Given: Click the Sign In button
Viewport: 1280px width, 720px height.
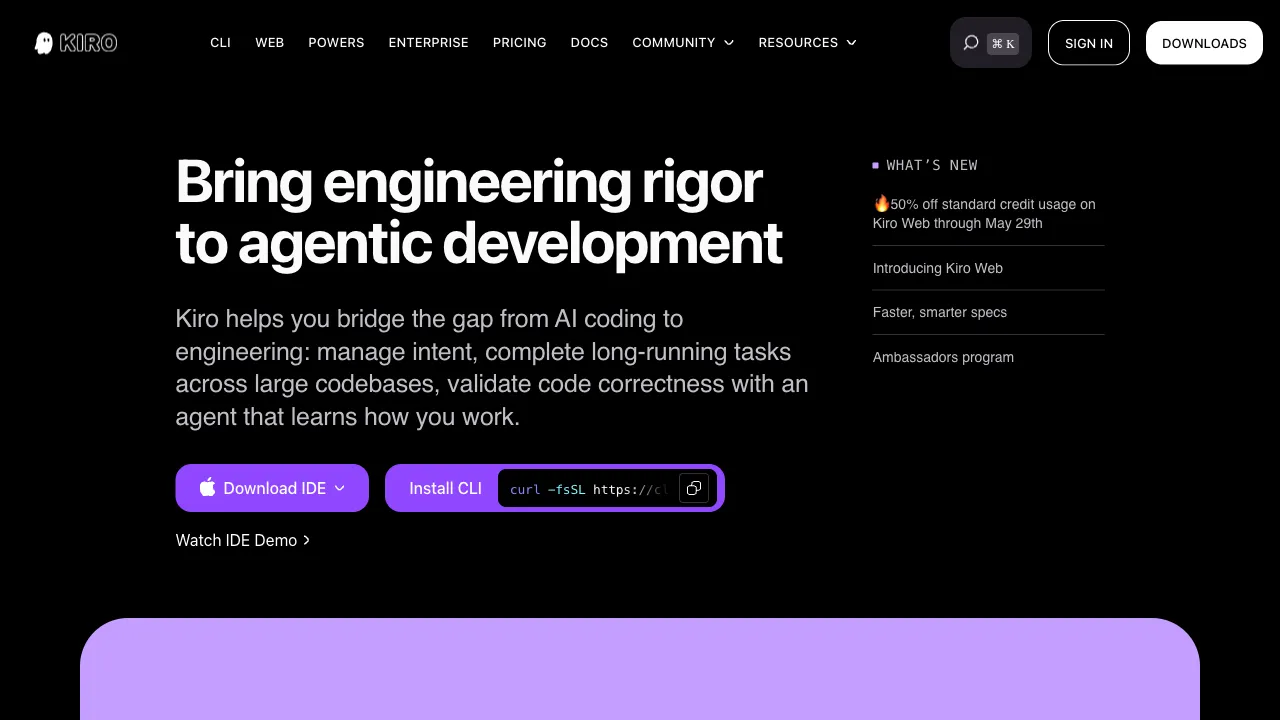Looking at the screenshot, I should tap(1089, 43).
